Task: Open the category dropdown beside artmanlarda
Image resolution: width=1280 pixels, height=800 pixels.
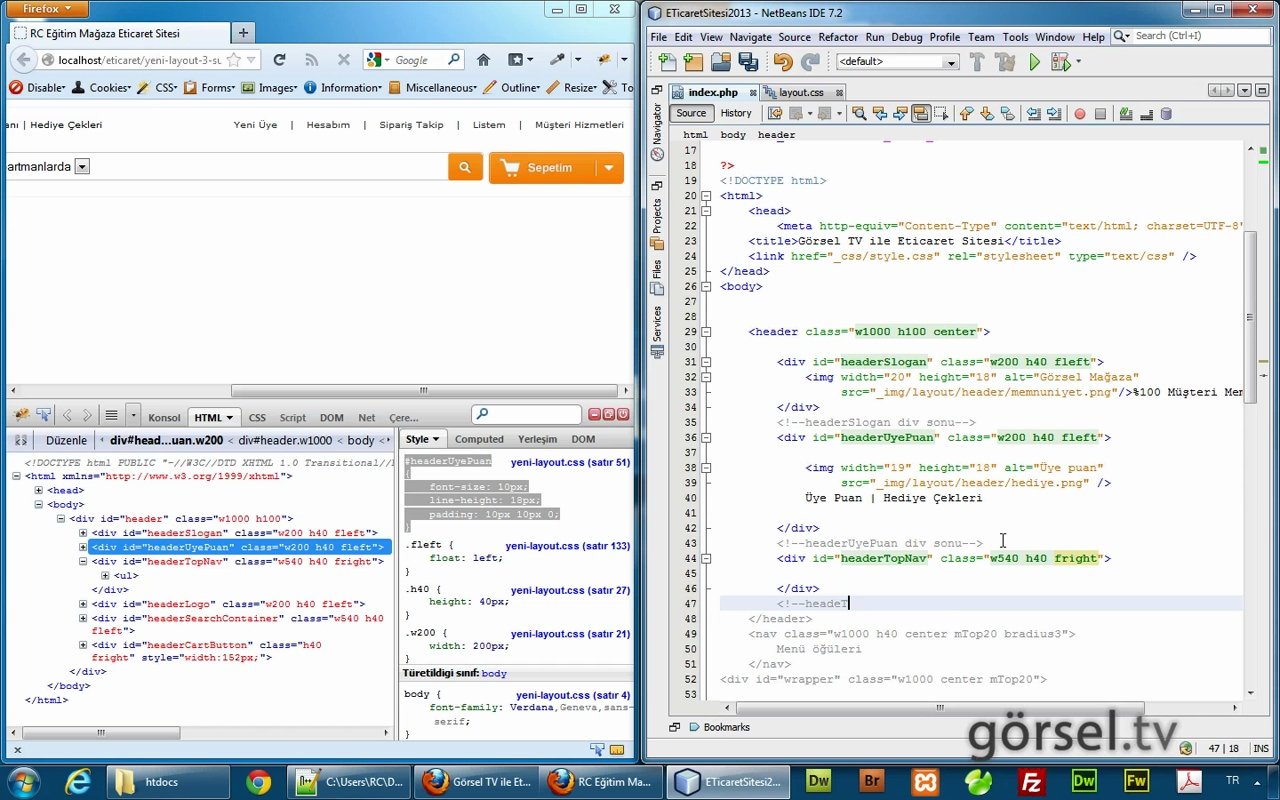Action: pos(82,167)
